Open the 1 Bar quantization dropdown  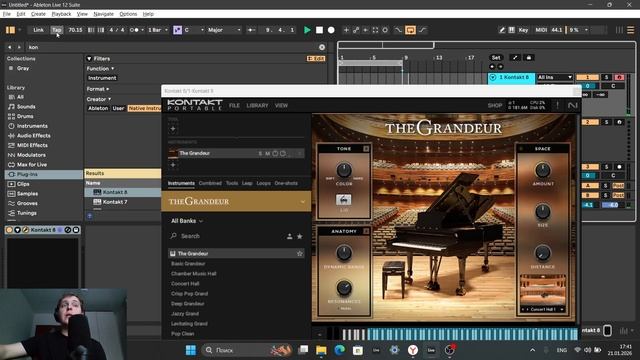[x=158, y=30]
